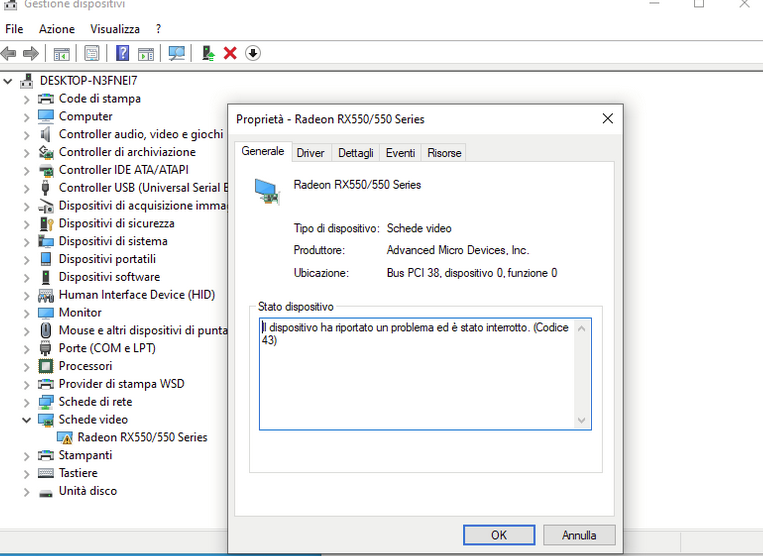This screenshot has height=556, width=763.
Task: Select the Human Interface Device icon
Action: [46, 295]
